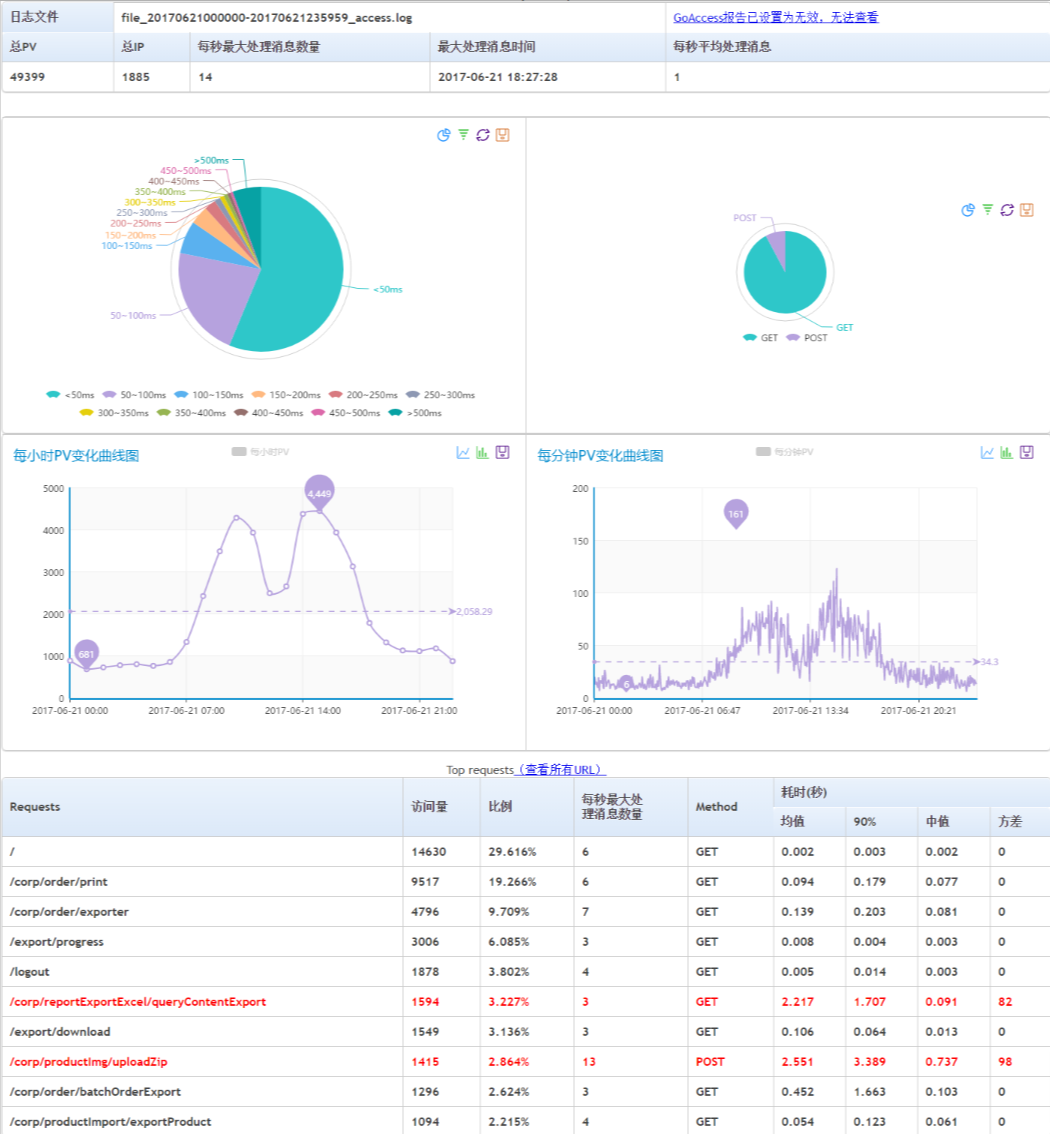Switch response-time chart to pie view icon
This screenshot has width=1050, height=1134.
[444, 135]
